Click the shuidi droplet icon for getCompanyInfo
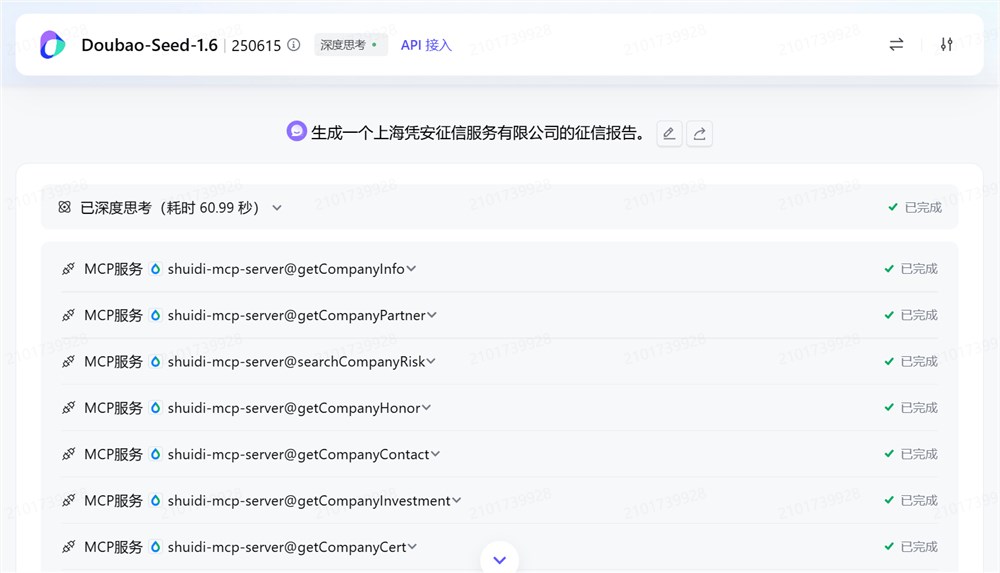 pyautogui.click(x=155, y=269)
